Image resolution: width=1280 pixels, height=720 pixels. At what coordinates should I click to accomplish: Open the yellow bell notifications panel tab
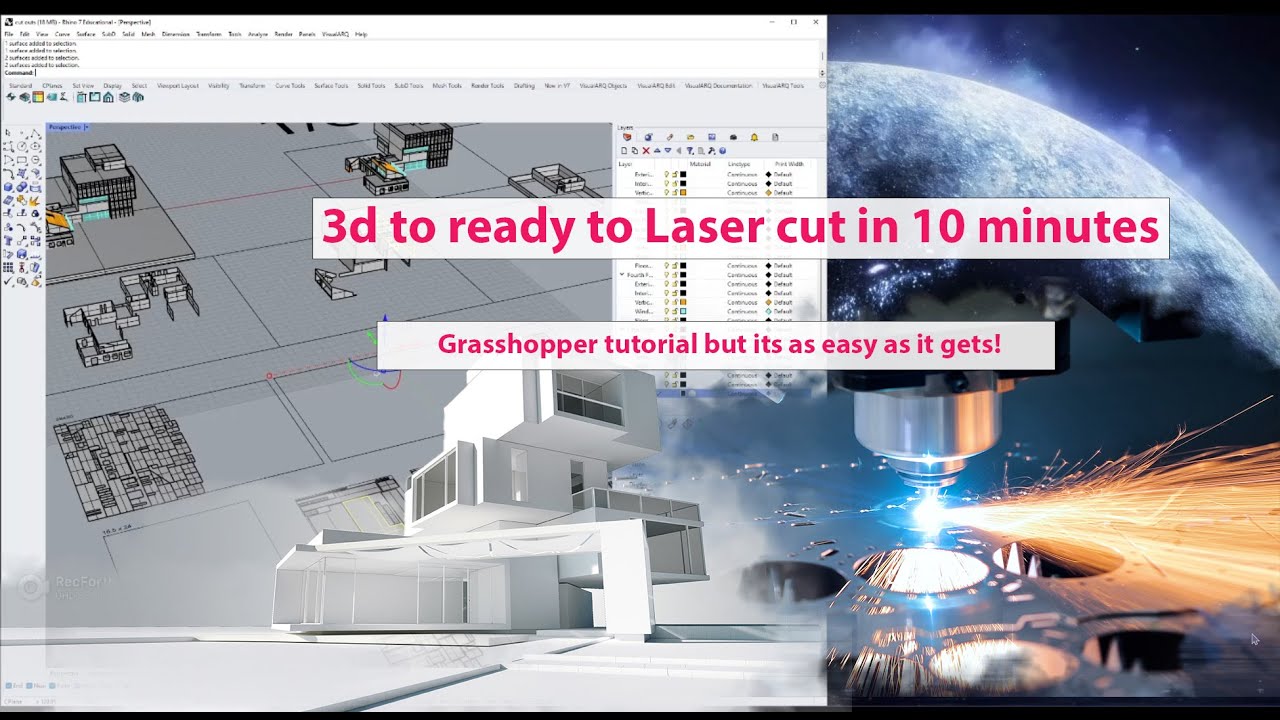click(754, 137)
